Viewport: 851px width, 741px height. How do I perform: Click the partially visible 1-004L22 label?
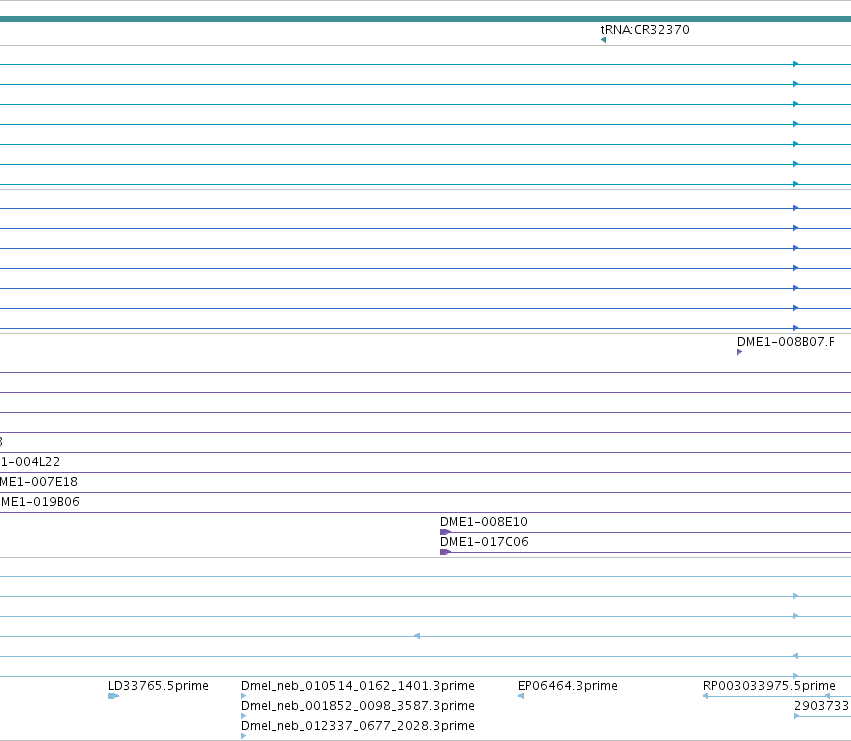[30, 461]
